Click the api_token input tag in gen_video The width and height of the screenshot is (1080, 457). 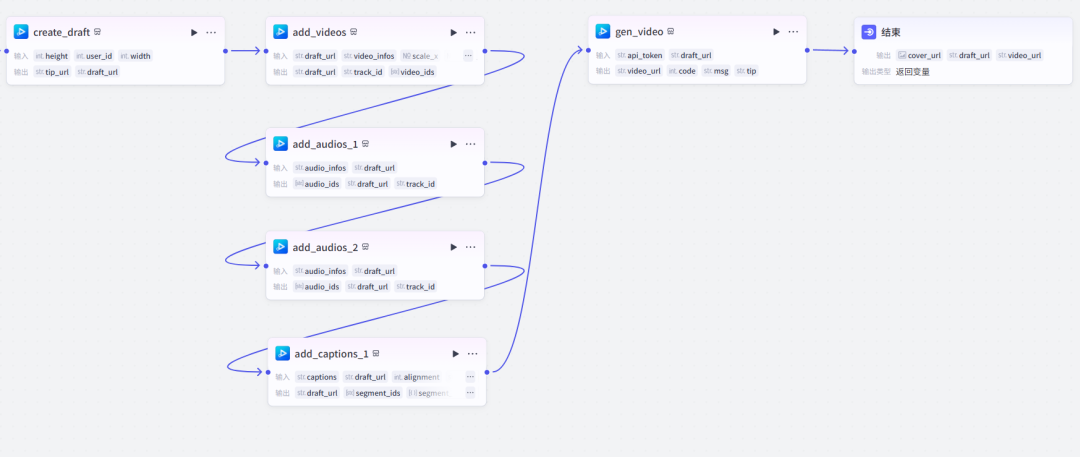point(640,55)
